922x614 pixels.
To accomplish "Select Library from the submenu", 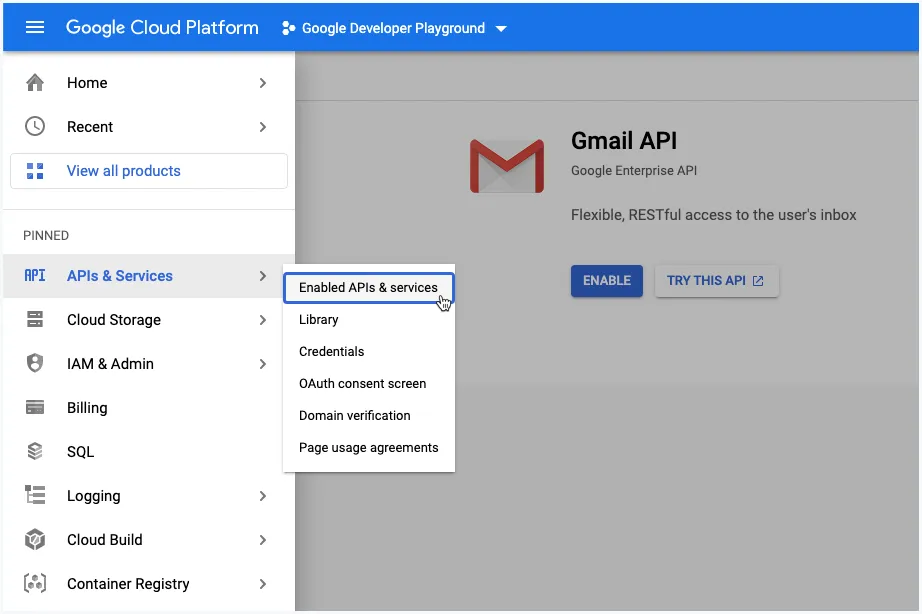I will coord(318,319).
